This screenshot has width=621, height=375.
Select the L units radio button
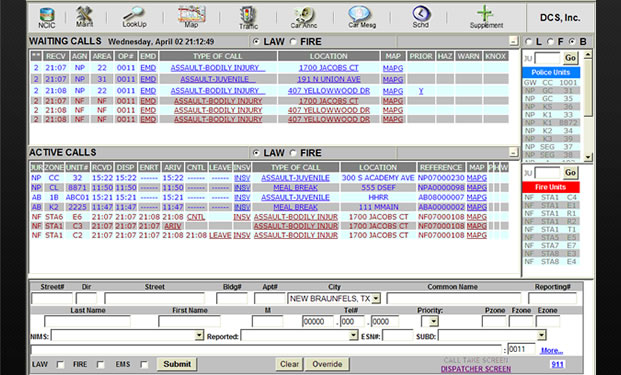tap(528, 42)
